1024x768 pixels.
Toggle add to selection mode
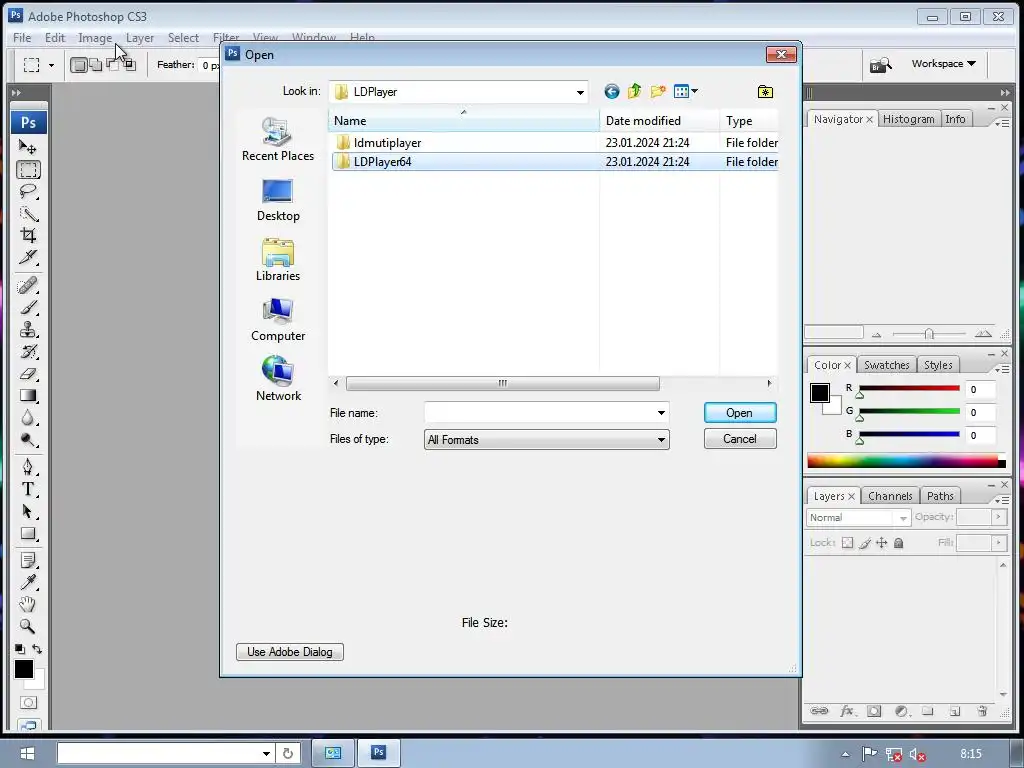pos(95,65)
